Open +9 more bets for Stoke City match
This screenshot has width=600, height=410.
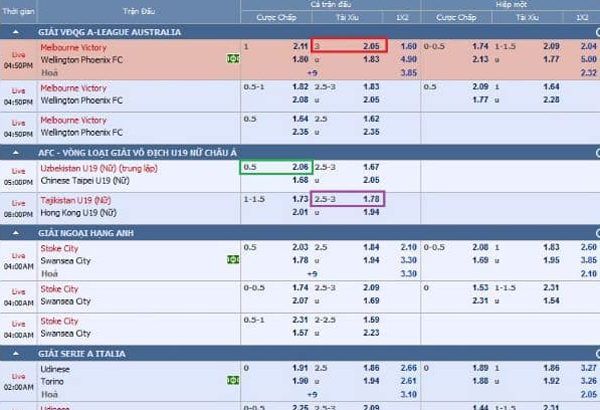point(312,274)
